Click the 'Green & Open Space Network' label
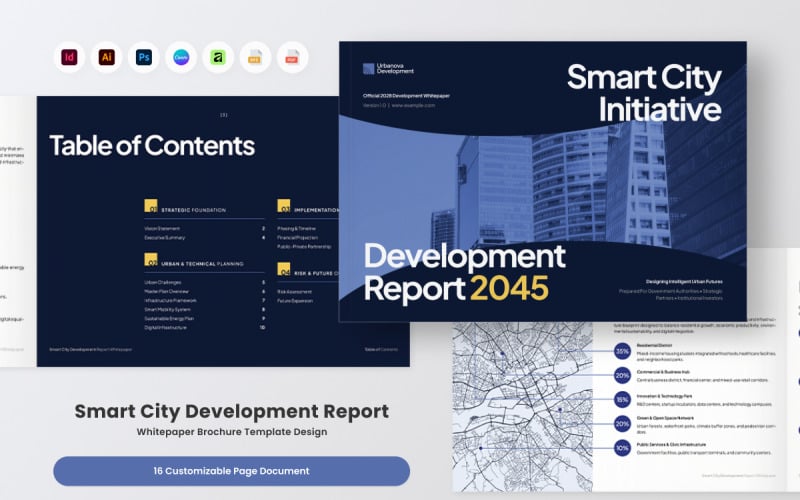Screen dimensions: 800x500 click(x=665, y=418)
